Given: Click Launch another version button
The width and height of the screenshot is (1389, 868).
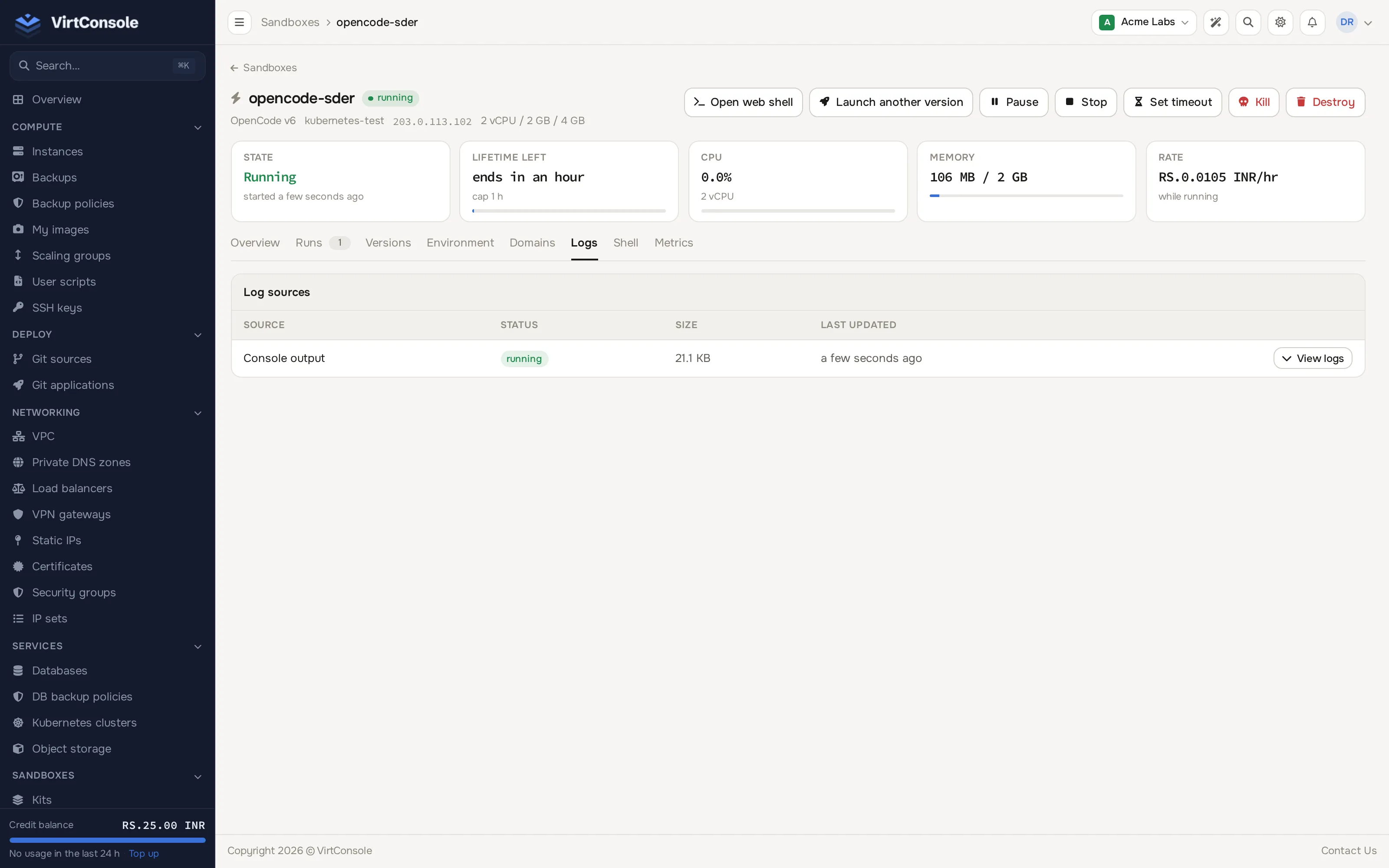Looking at the screenshot, I should 891,102.
